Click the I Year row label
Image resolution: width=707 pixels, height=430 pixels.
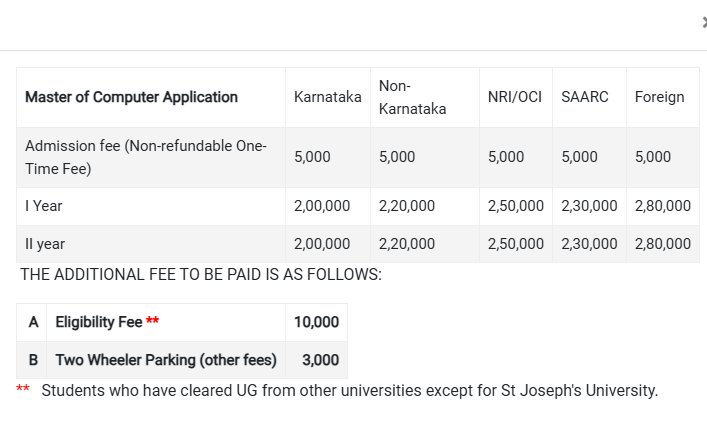[x=44, y=206]
